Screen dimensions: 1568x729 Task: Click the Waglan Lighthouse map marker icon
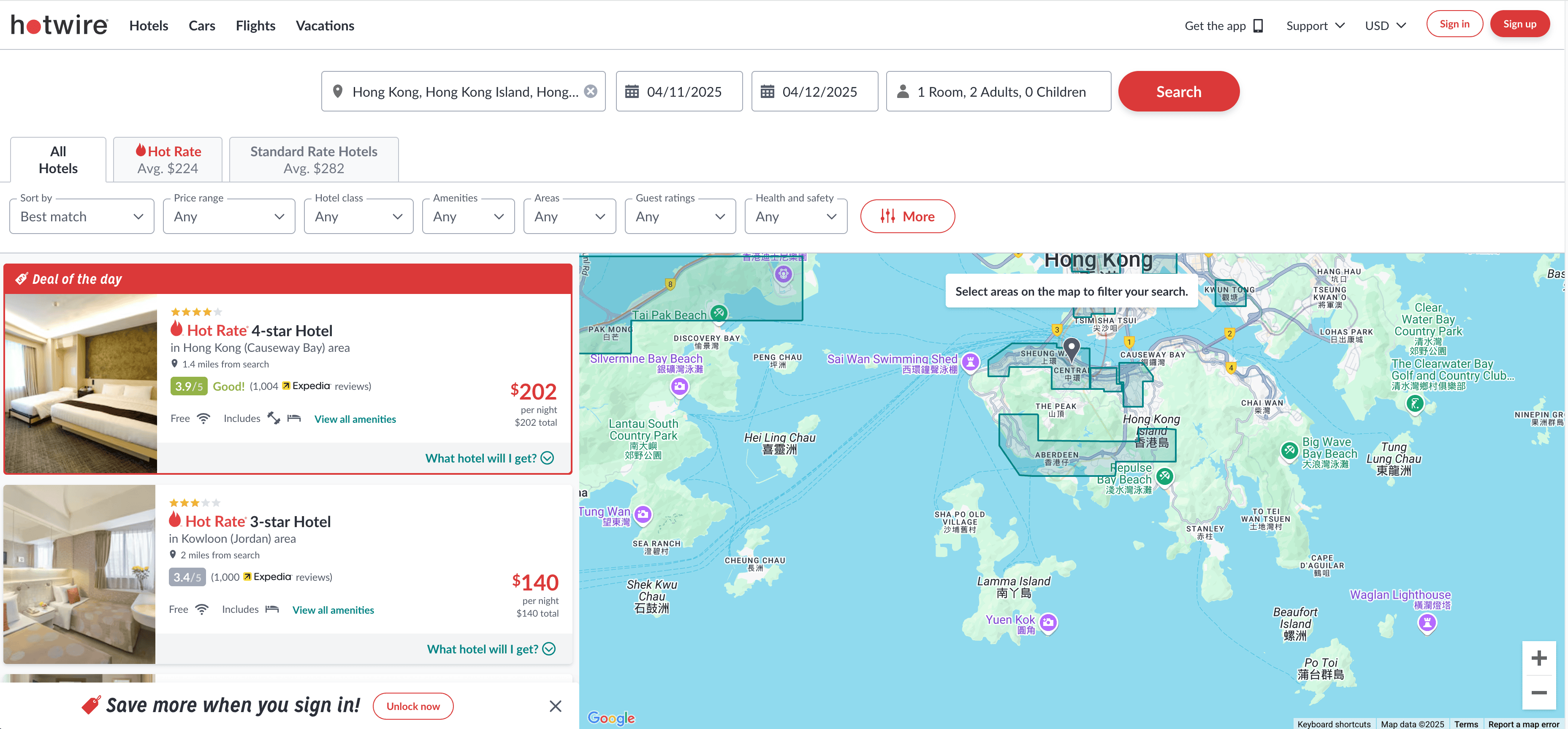1427,623
